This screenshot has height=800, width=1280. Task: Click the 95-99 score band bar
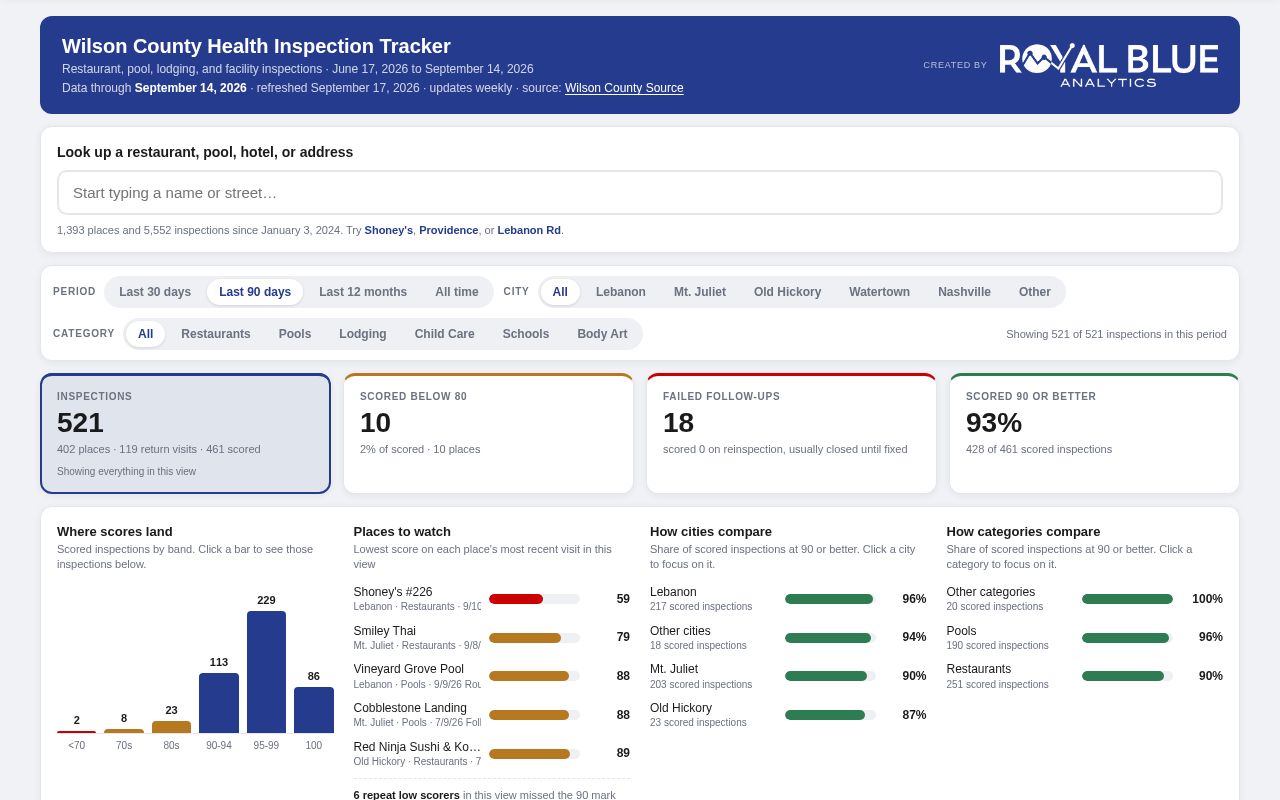pyautogui.click(x=266, y=672)
